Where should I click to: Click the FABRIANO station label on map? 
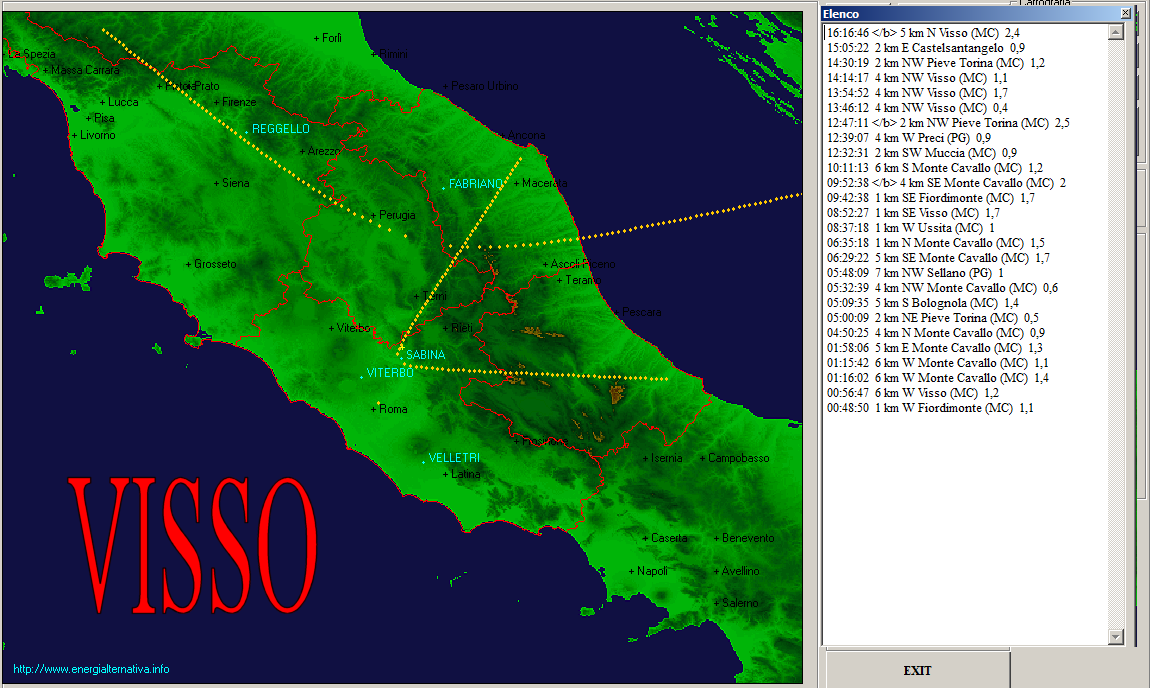(x=476, y=183)
